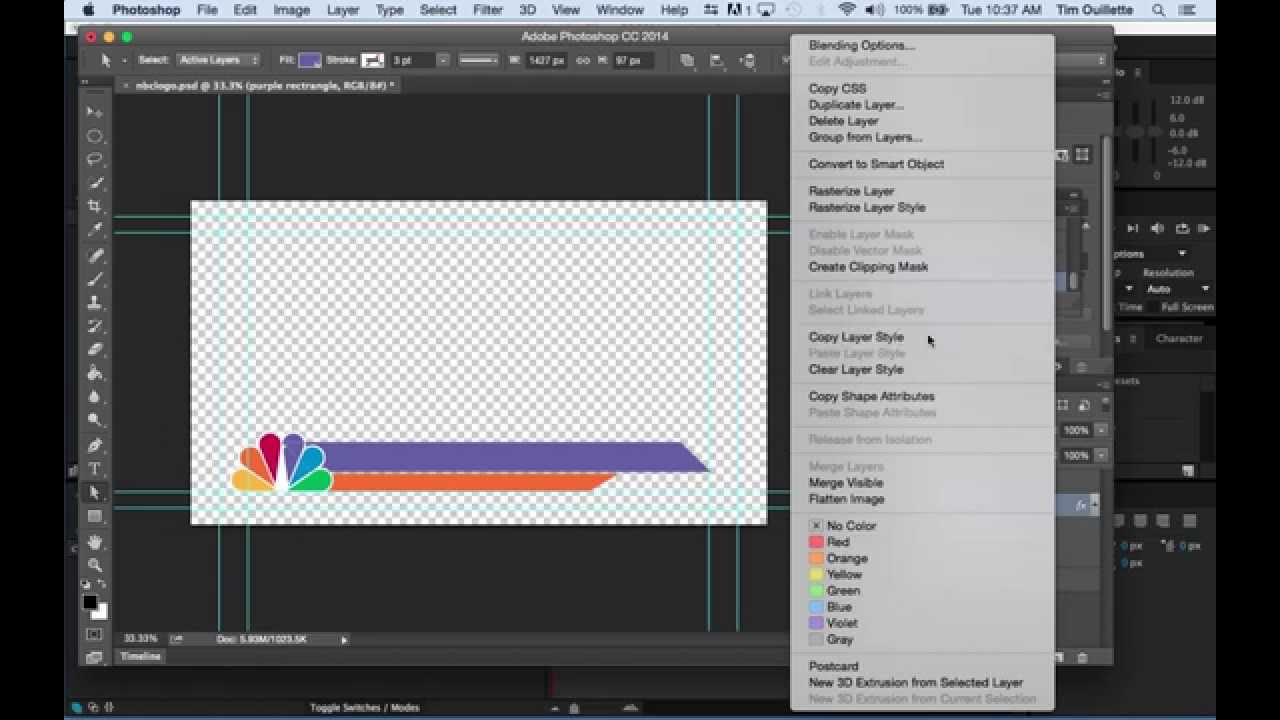Select the Eyedropper tool

coord(95,230)
